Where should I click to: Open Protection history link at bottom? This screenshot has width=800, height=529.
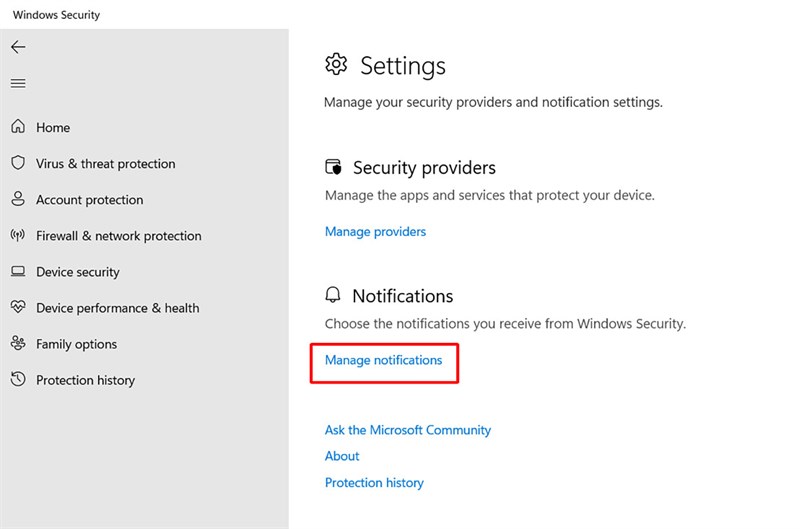tap(374, 483)
